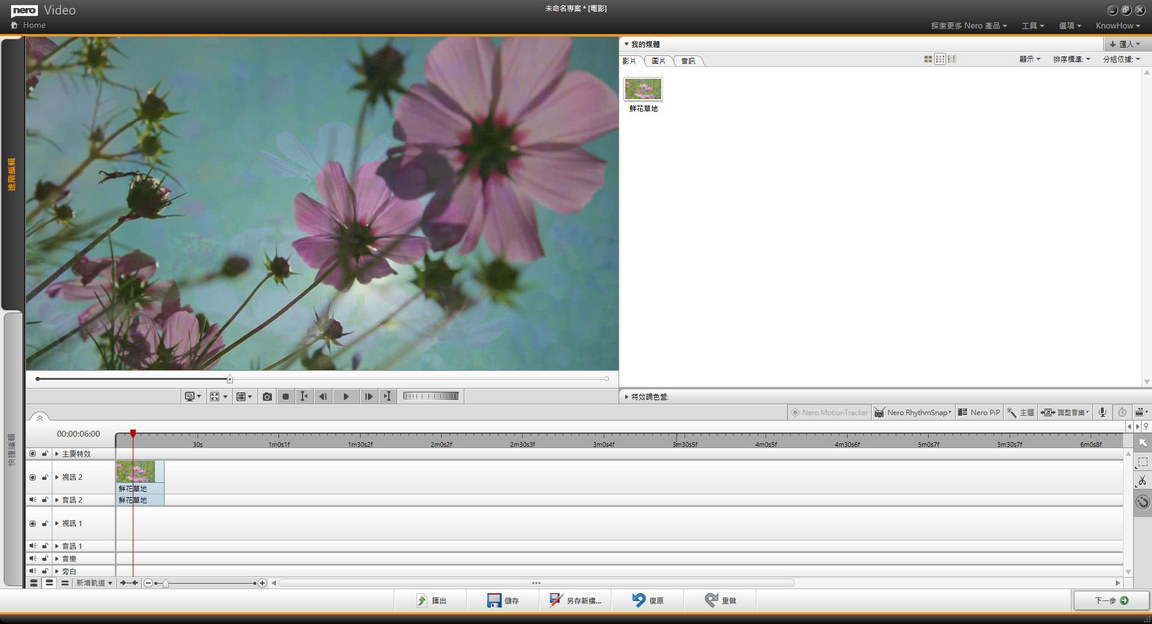1152x624 pixels.
Task: Open the 排序標準 sort dropdown
Action: click(x=1071, y=59)
